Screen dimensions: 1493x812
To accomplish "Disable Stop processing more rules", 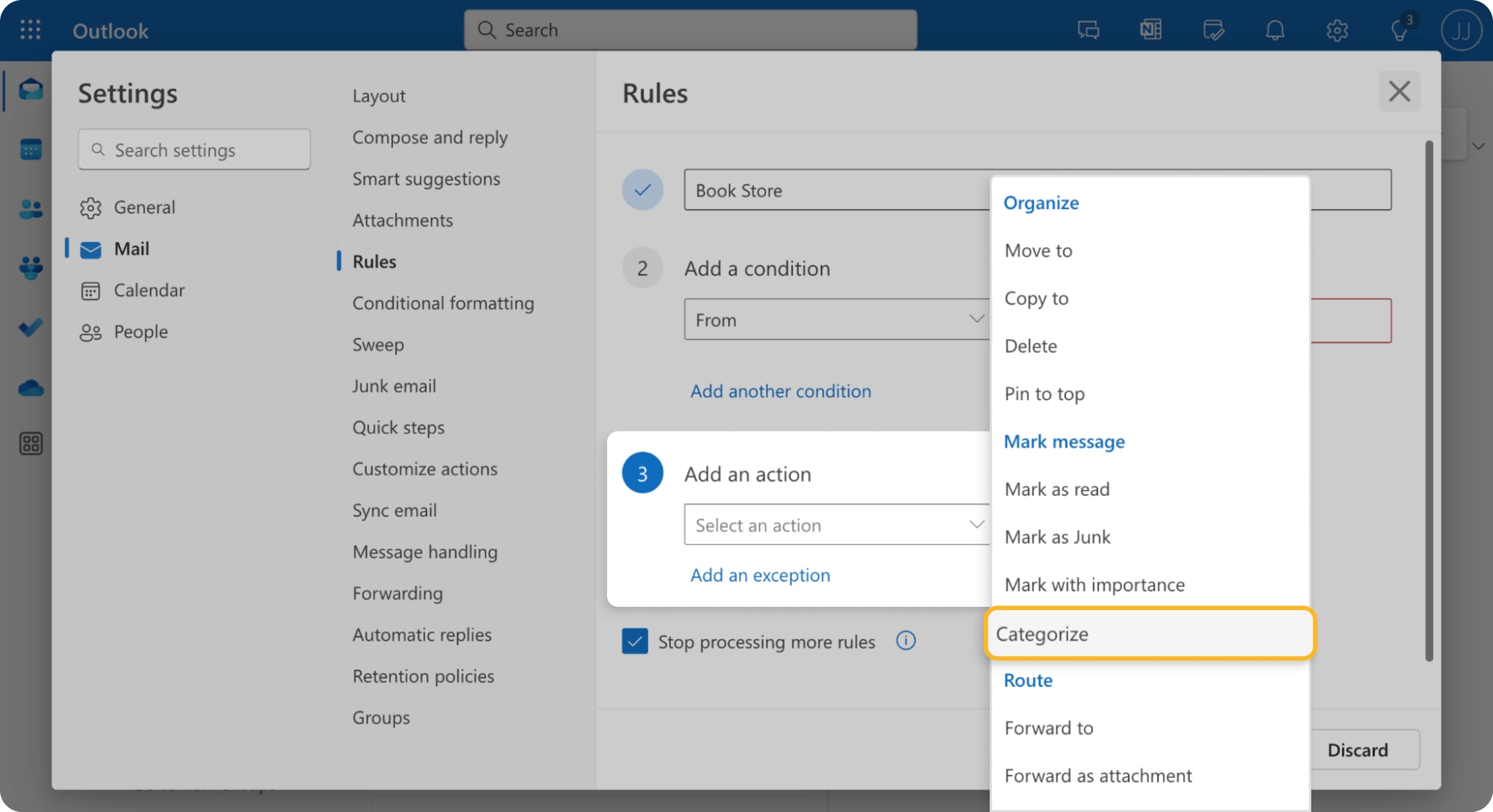I will (635, 642).
